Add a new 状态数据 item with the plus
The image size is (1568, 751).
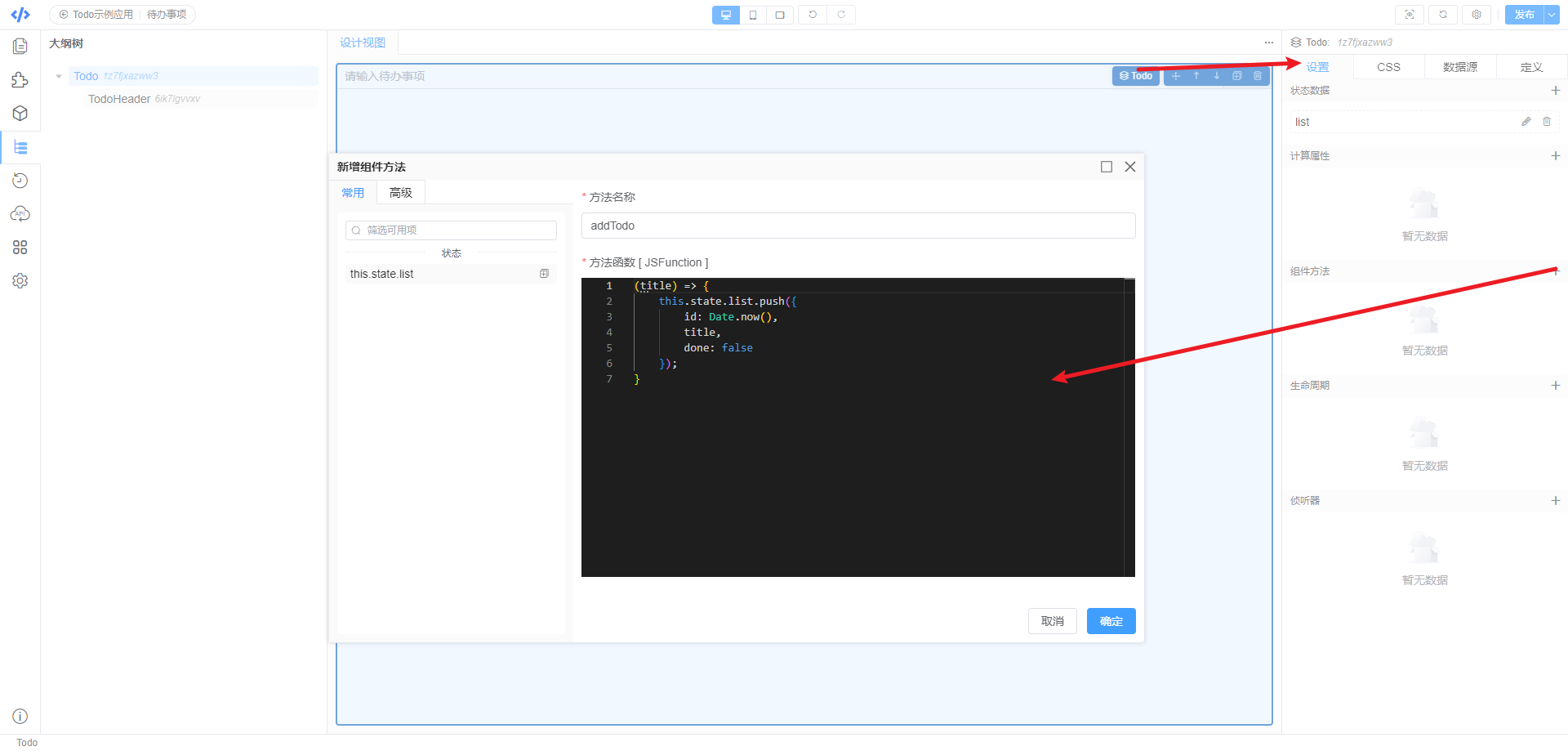tap(1556, 91)
